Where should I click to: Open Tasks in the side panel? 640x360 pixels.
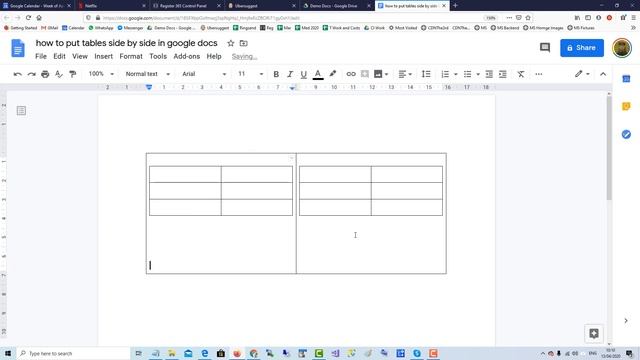pos(626,134)
